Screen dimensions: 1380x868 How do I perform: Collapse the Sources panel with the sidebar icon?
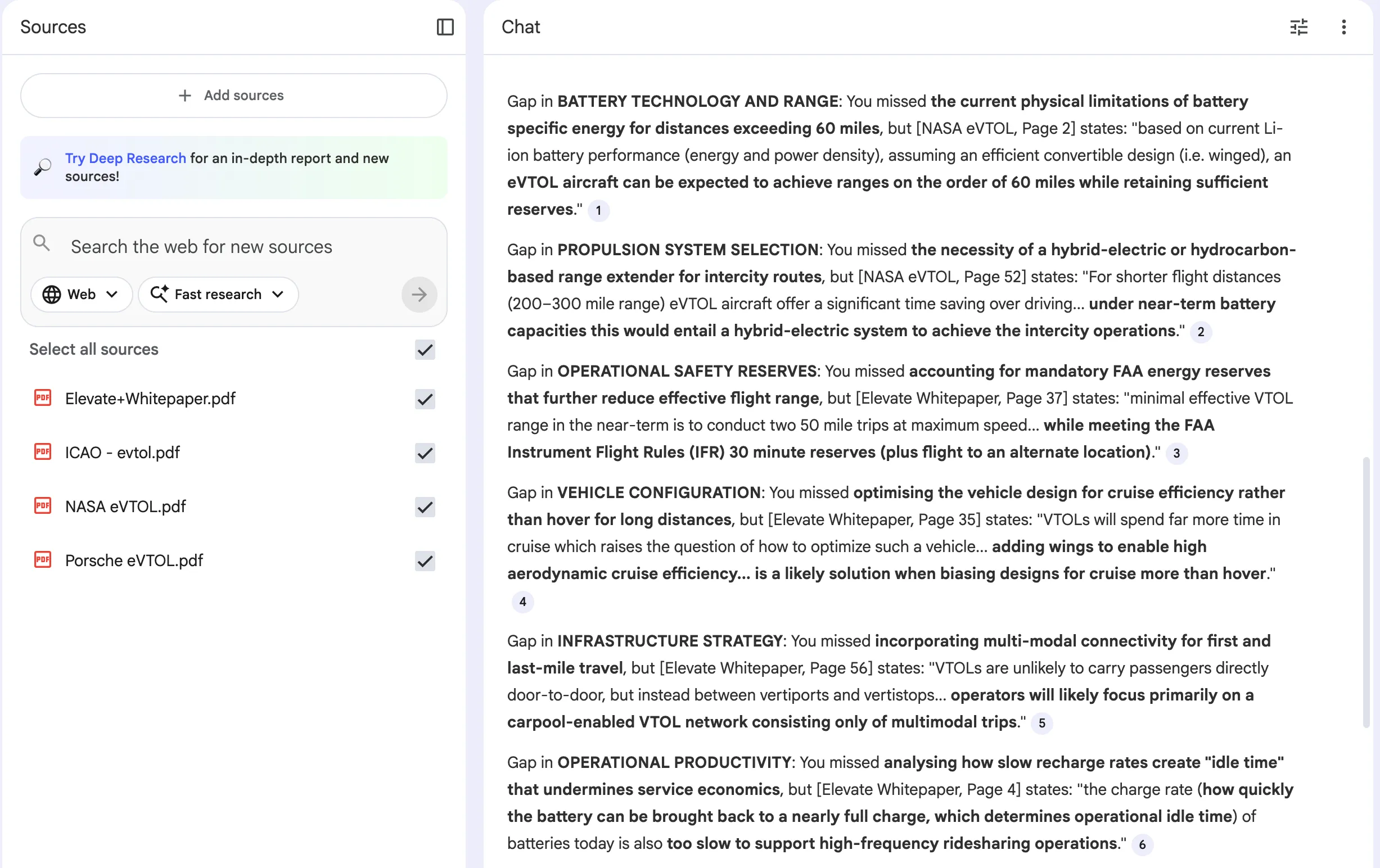click(x=445, y=27)
